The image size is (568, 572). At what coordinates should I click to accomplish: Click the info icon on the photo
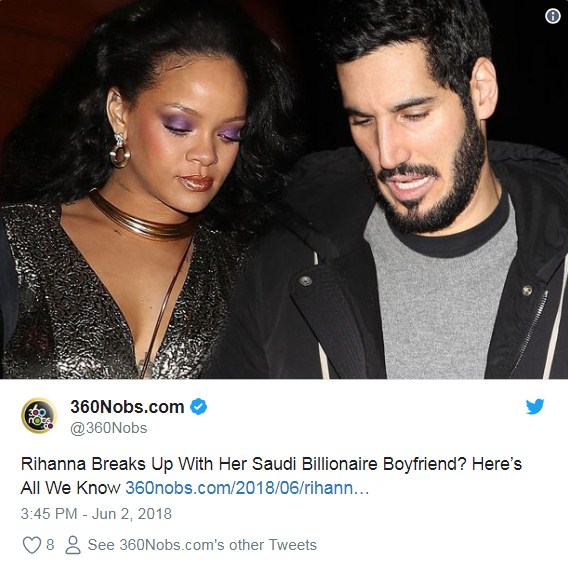[x=553, y=16]
